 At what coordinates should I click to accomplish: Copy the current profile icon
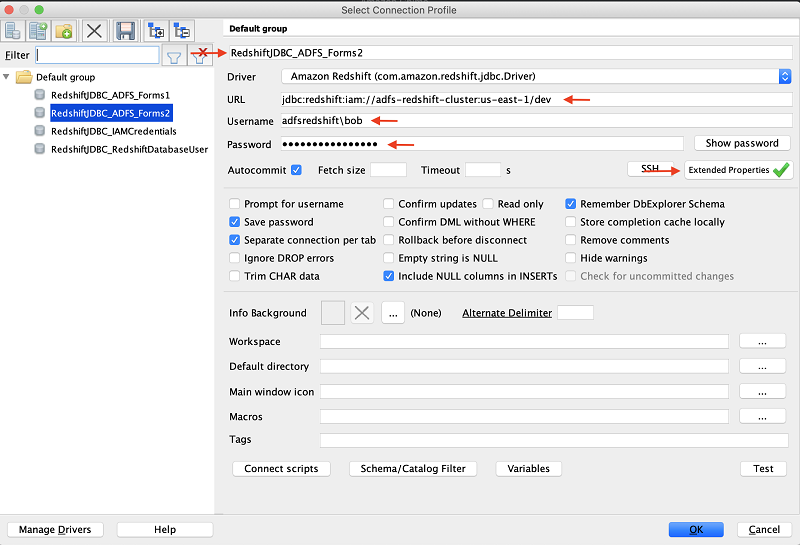point(38,31)
